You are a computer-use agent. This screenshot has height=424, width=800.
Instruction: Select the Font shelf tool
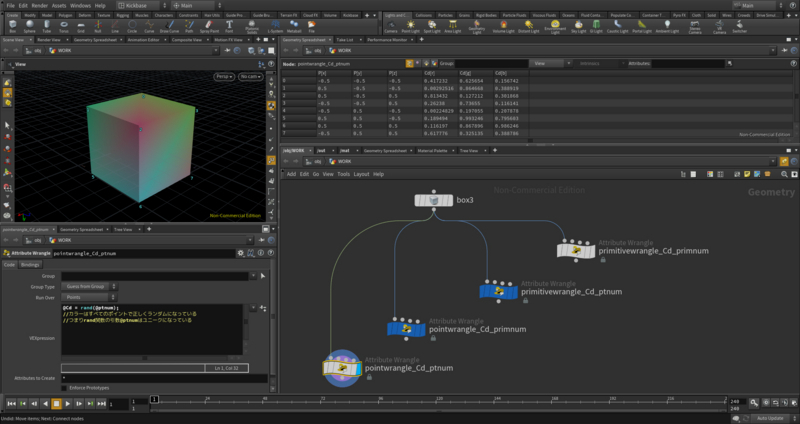(x=229, y=26)
